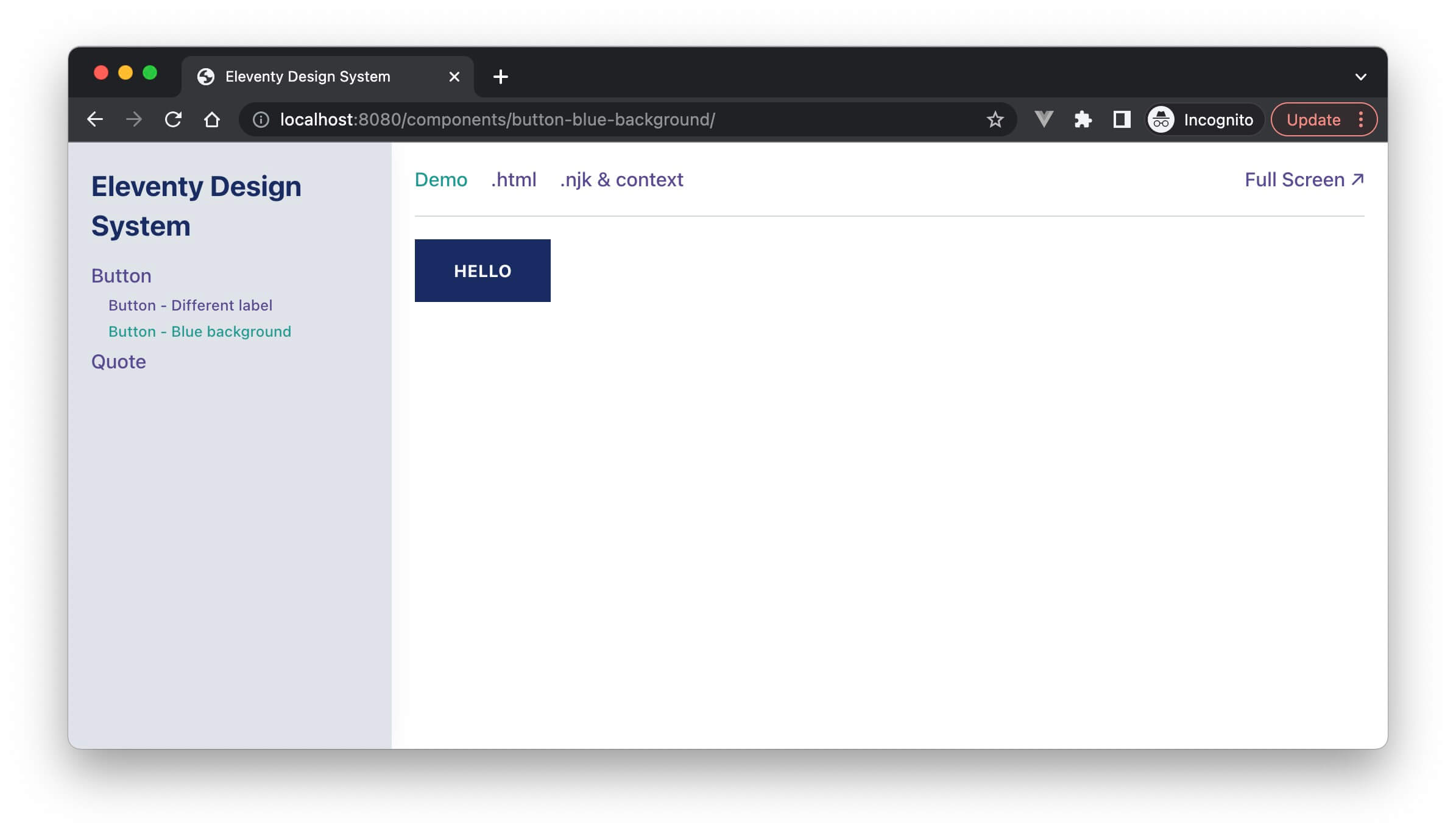Screen dimensions: 1456x839
Task: Minimize window with the yellow dot
Action: pyautogui.click(x=125, y=73)
